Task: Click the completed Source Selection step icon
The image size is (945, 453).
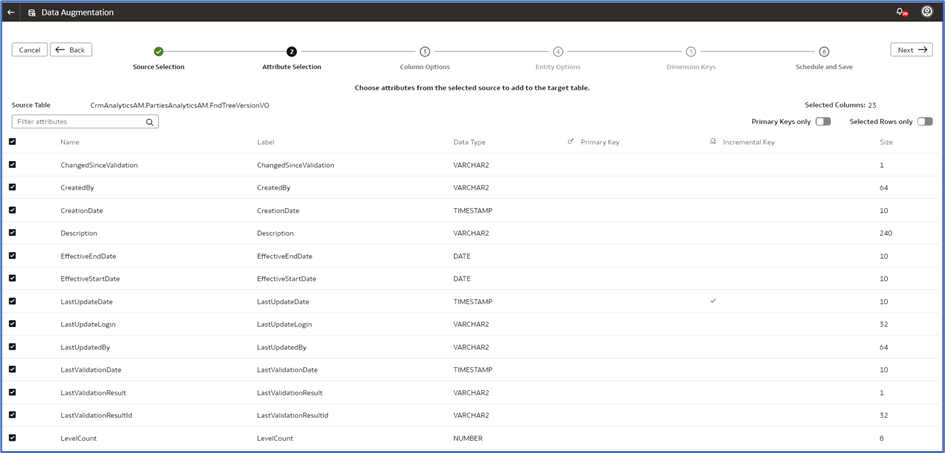Action: point(158,51)
